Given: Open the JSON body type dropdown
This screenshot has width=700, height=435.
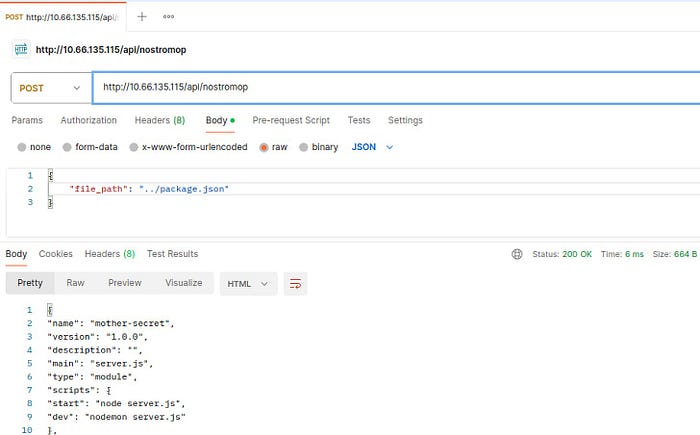Looking at the screenshot, I should tap(372, 147).
